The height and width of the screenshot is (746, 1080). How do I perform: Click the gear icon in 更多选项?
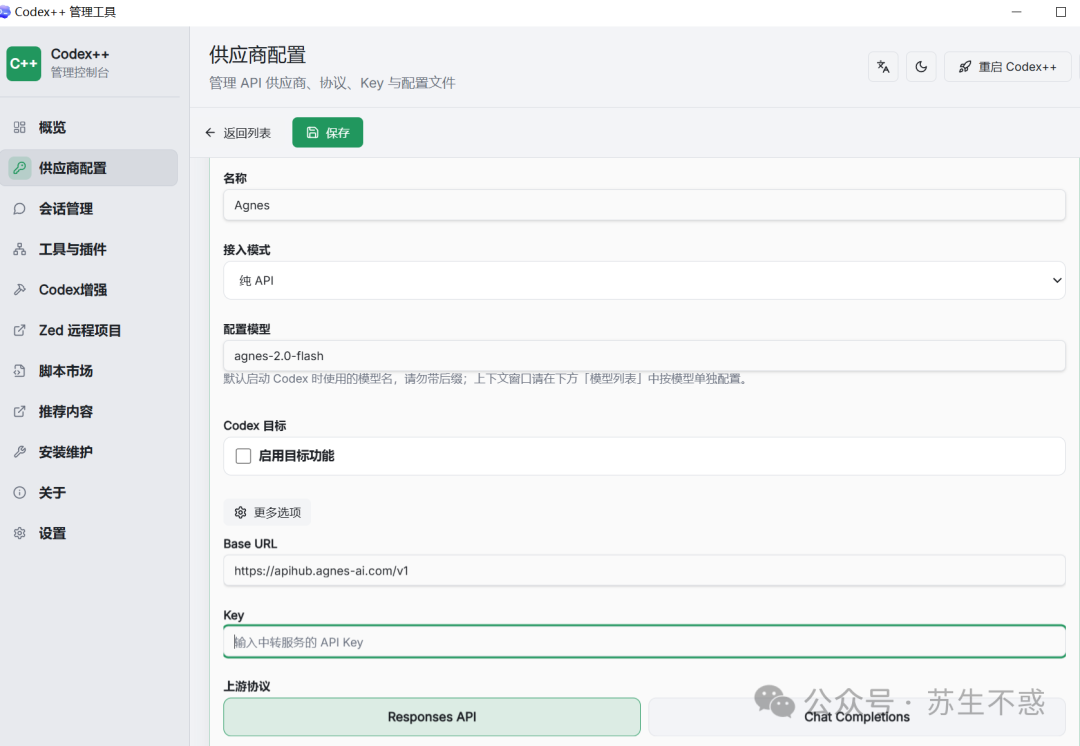(x=240, y=512)
